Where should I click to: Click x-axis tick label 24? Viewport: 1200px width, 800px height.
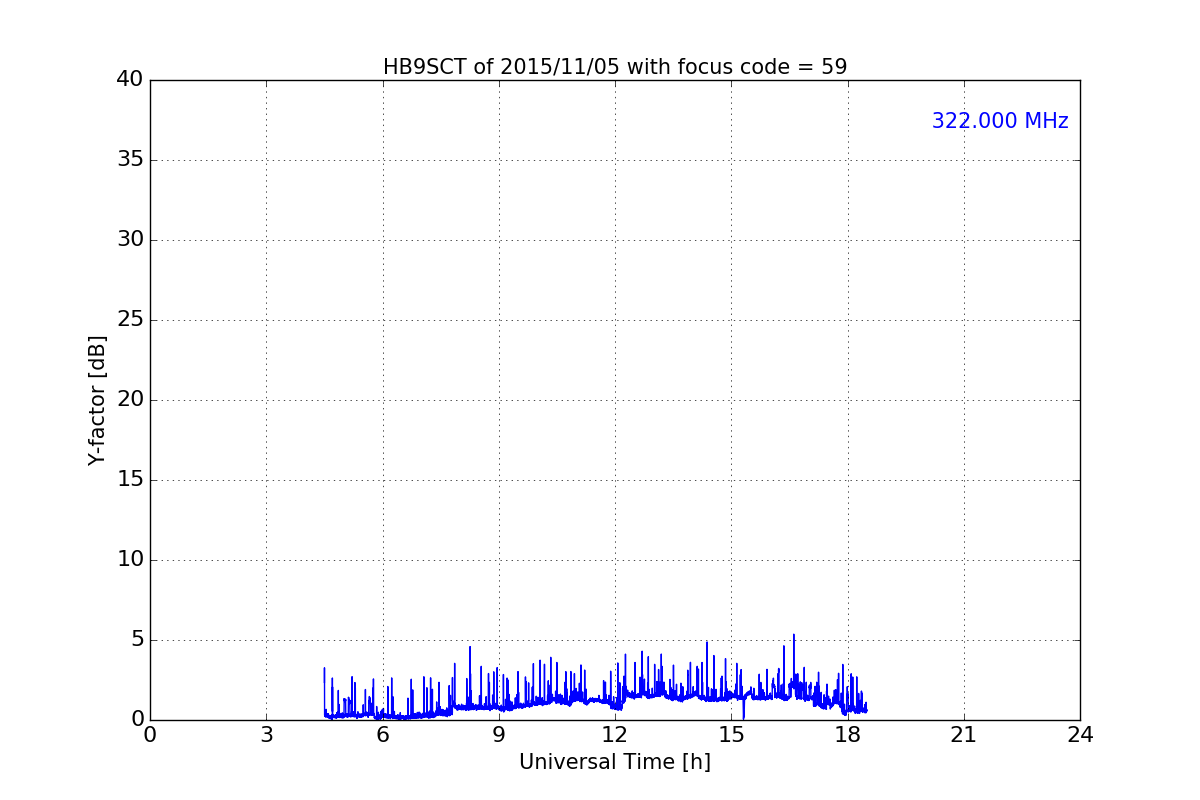click(1080, 735)
